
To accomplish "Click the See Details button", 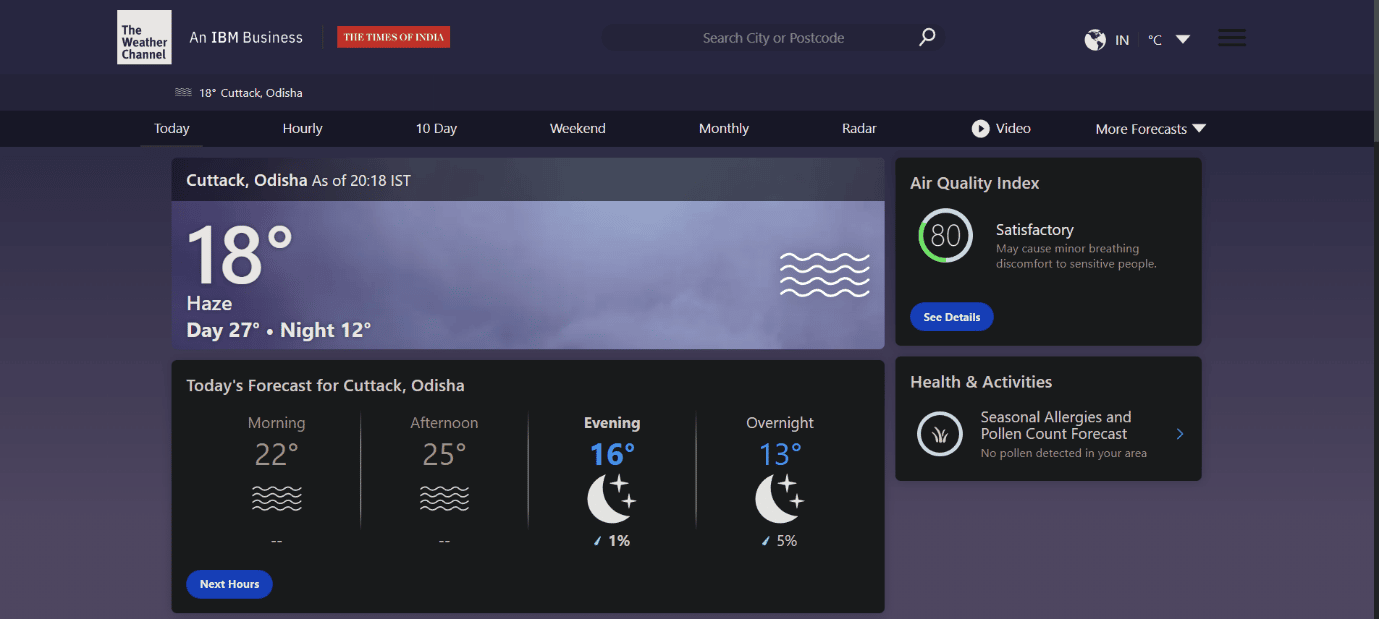I will tap(952, 317).
